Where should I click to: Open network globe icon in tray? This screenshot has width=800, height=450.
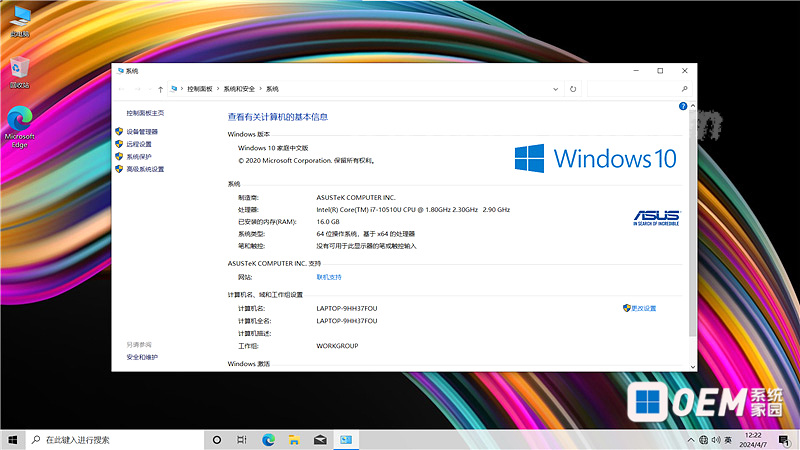(703, 440)
